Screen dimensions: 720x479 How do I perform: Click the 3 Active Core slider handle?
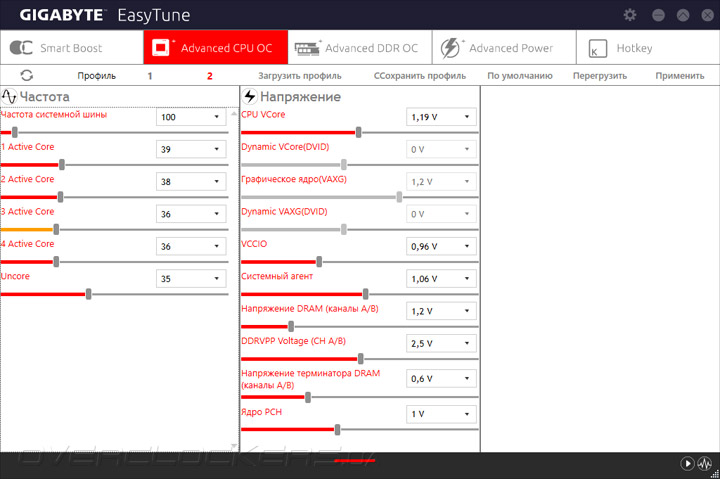point(56,229)
